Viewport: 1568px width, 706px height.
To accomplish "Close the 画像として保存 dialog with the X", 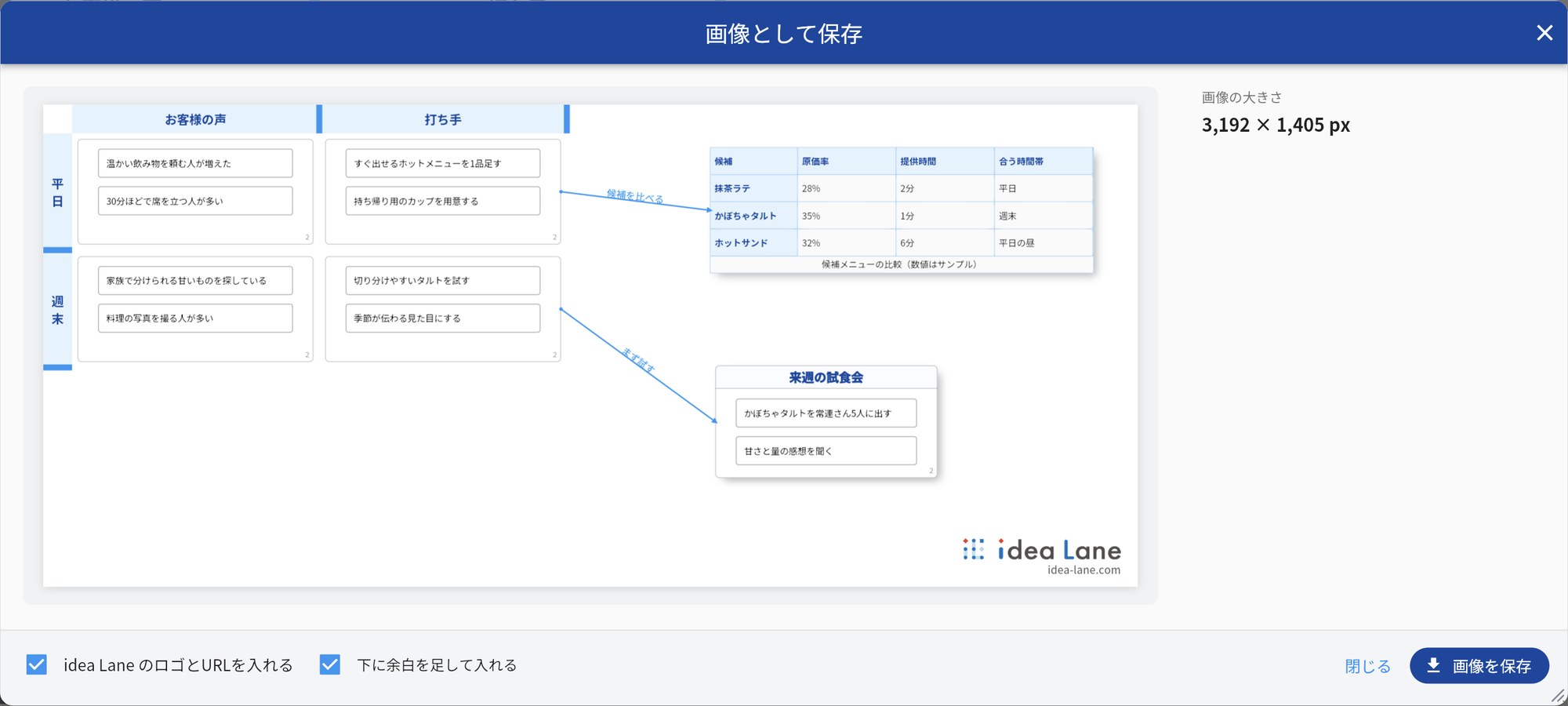I will 1544,33.
